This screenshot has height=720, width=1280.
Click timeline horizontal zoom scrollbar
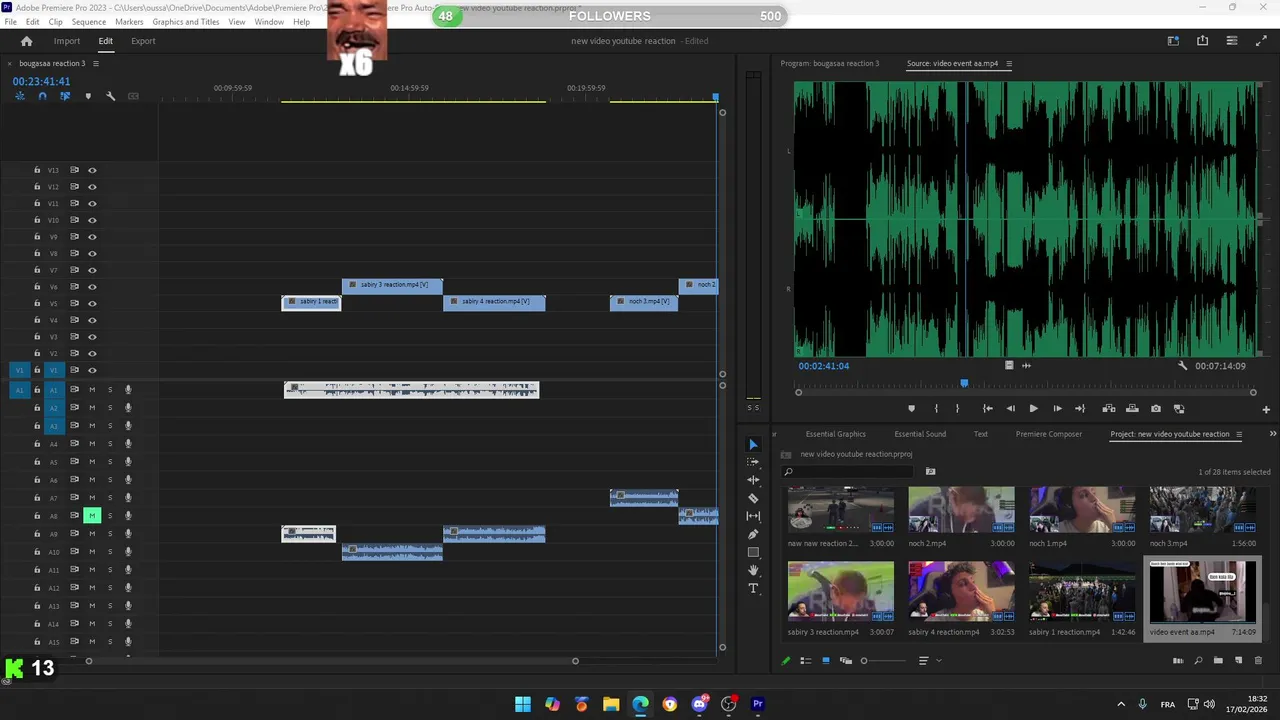[x=331, y=661]
